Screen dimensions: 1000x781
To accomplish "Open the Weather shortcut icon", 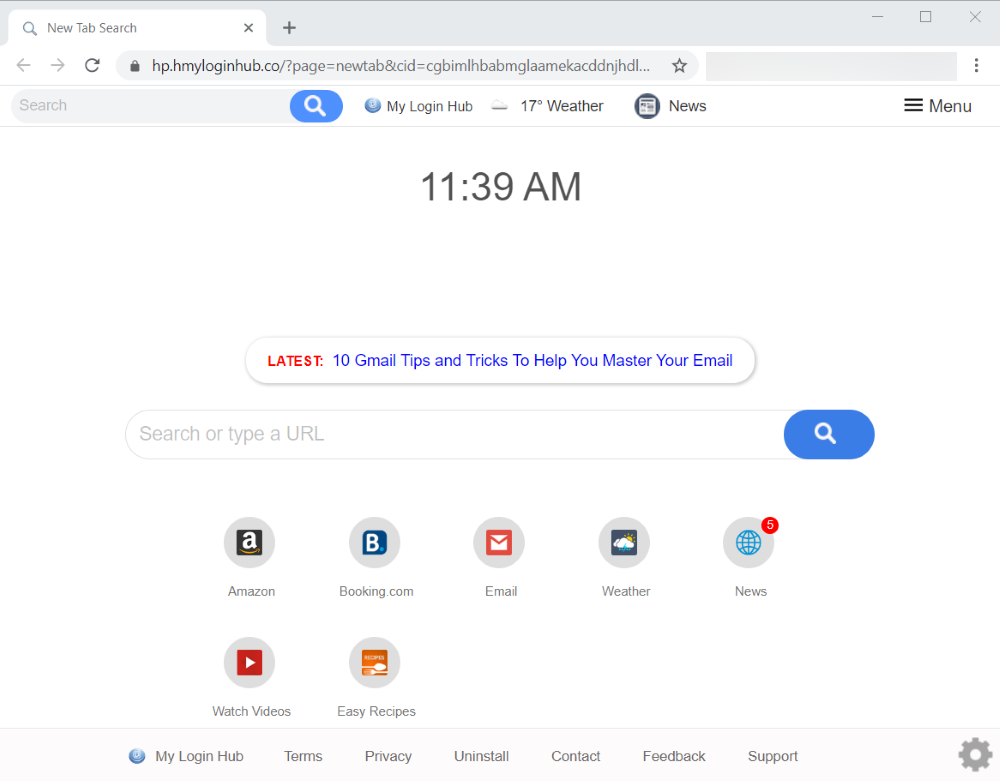I will click(624, 543).
